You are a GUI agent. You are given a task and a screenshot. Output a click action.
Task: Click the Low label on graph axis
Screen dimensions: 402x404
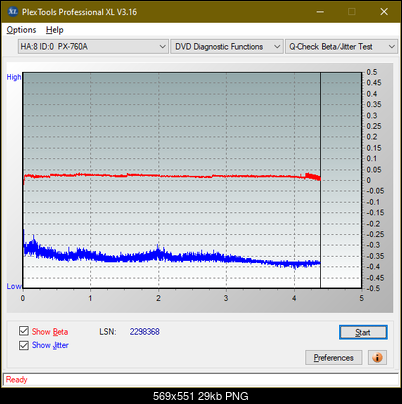tap(14, 286)
